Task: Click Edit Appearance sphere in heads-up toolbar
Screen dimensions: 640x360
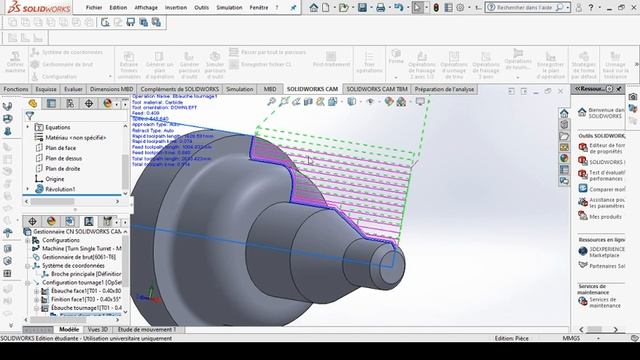Action: [x=389, y=101]
